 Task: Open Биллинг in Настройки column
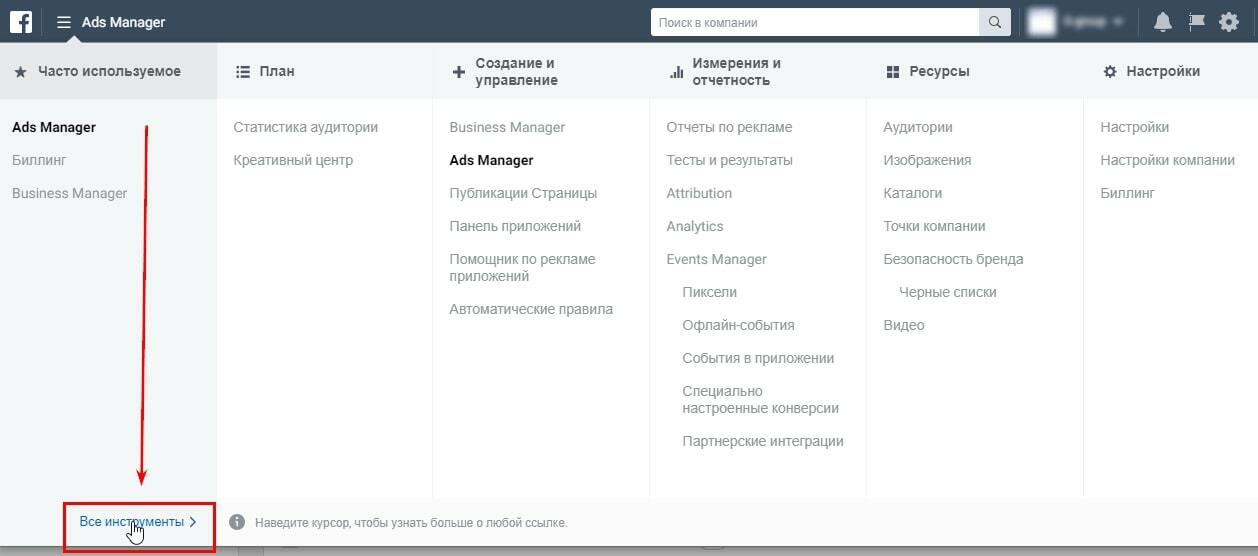click(1127, 193)
